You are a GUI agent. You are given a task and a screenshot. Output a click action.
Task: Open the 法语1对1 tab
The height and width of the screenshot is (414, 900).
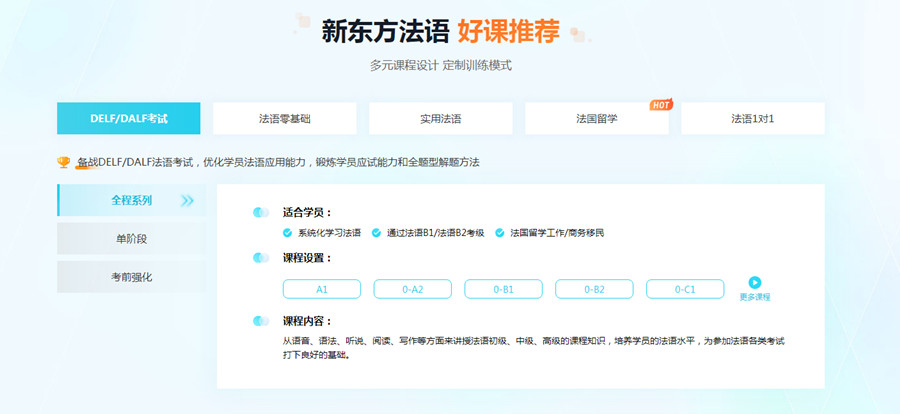(x=752, y=118)
